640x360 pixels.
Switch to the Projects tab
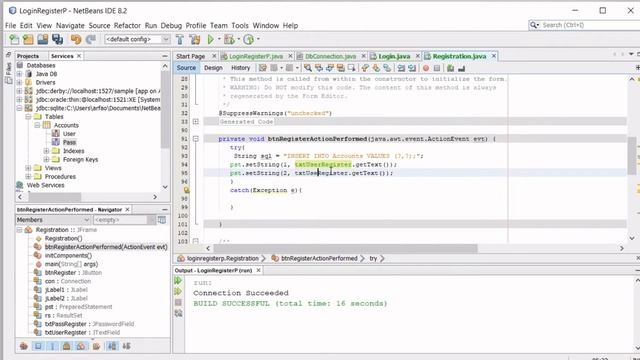click(x=28, y=56)
